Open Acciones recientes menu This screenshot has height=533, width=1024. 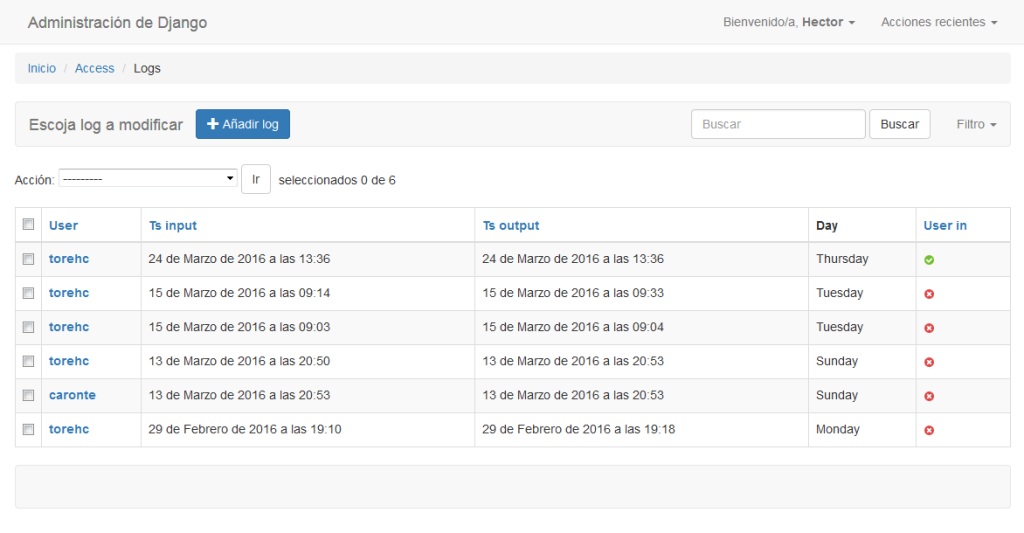tap(938, 22)
